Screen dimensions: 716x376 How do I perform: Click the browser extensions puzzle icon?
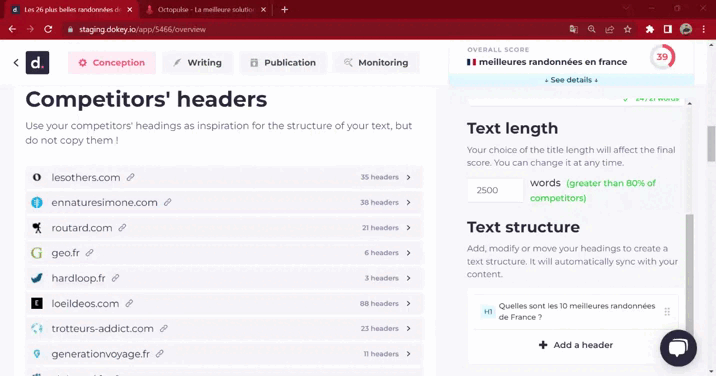pyautogui.click(x=649, y=29)
